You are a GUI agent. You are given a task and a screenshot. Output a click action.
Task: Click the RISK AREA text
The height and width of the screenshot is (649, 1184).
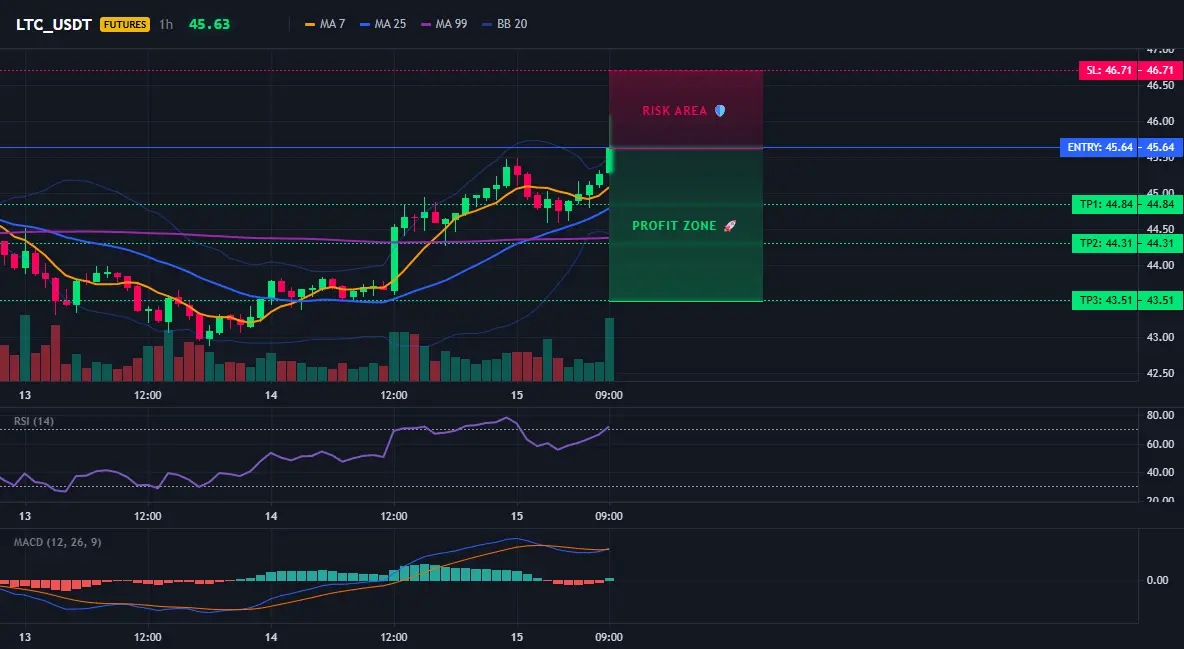[x=674, y=111]
